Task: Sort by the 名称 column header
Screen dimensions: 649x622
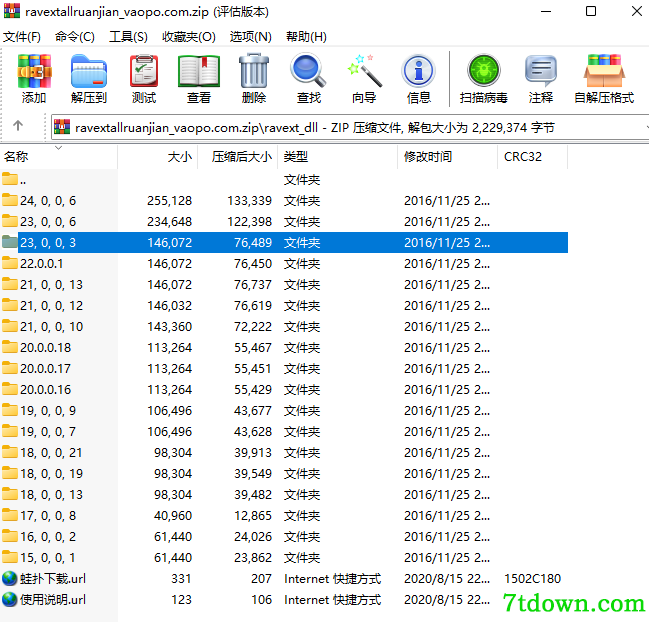Action: click(59, 157)
